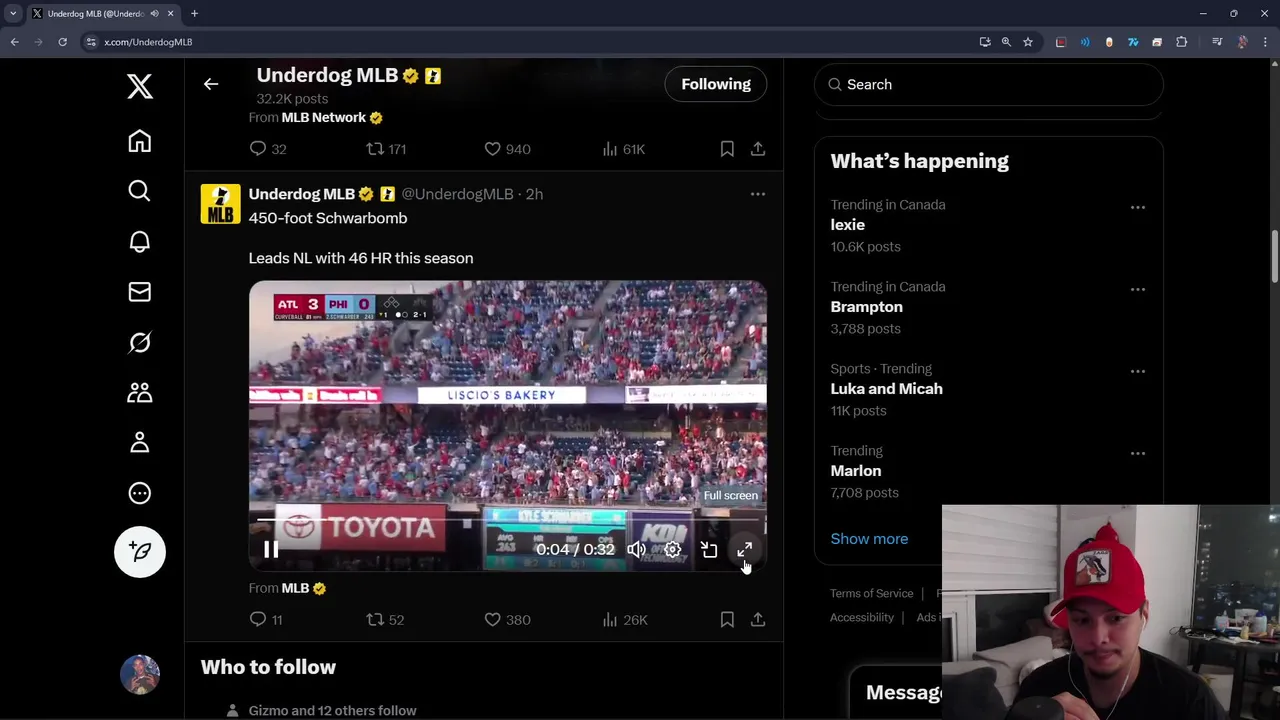Go to Home in the sidebar
This screenshot has height=720, width=1280.
pyautogui.click(x=140, y=141)
